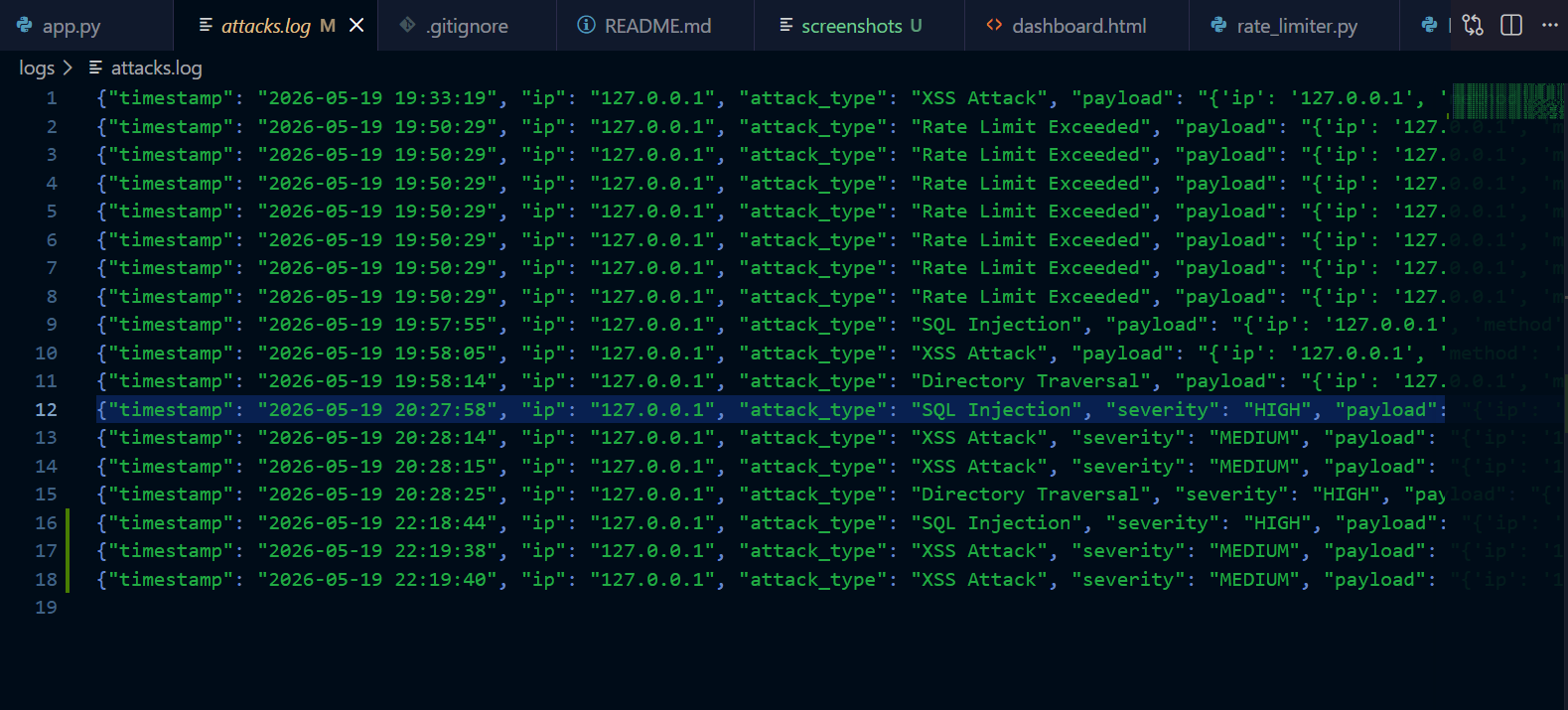
Task: Click git change gutter bar beside line 16
Action: pos(68,522)
